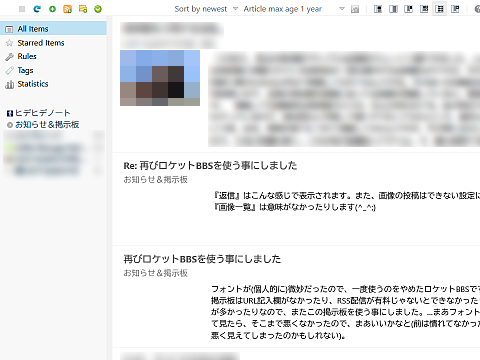Click source お知らせ＆掲示板 under the フォントが article
This screenshot has width=480, height=360.
pos(155,273)
